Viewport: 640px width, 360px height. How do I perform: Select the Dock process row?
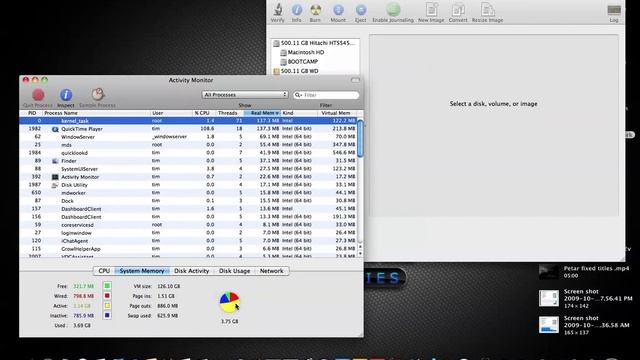tap(188, 201)
